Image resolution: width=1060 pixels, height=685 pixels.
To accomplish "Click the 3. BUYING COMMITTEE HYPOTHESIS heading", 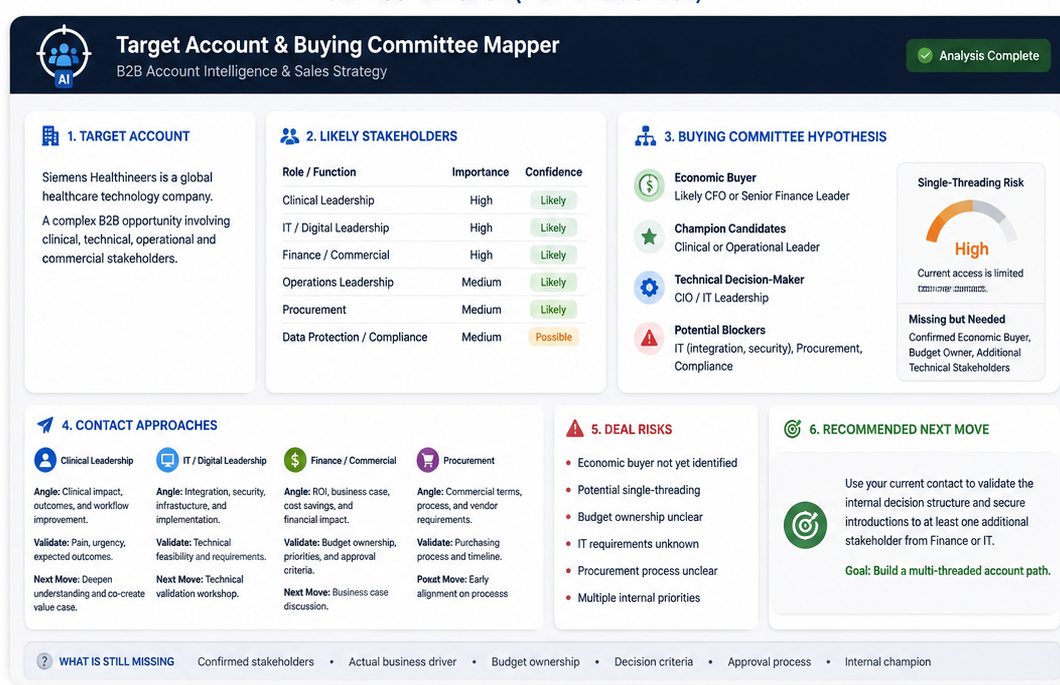I will point(775,137).
